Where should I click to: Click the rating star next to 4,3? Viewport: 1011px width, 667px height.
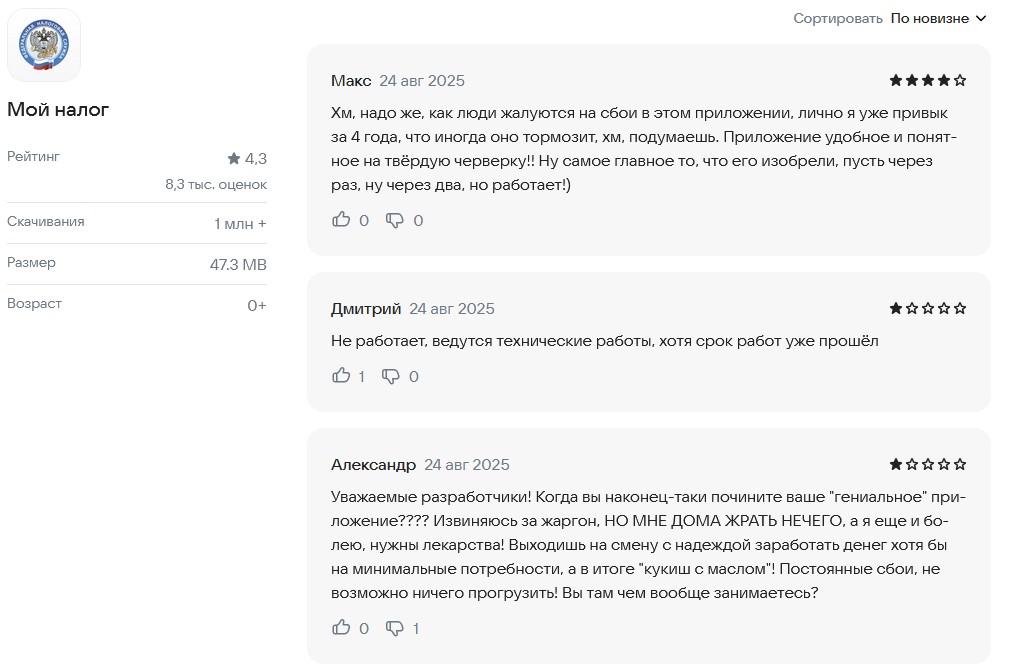(234, 158)
